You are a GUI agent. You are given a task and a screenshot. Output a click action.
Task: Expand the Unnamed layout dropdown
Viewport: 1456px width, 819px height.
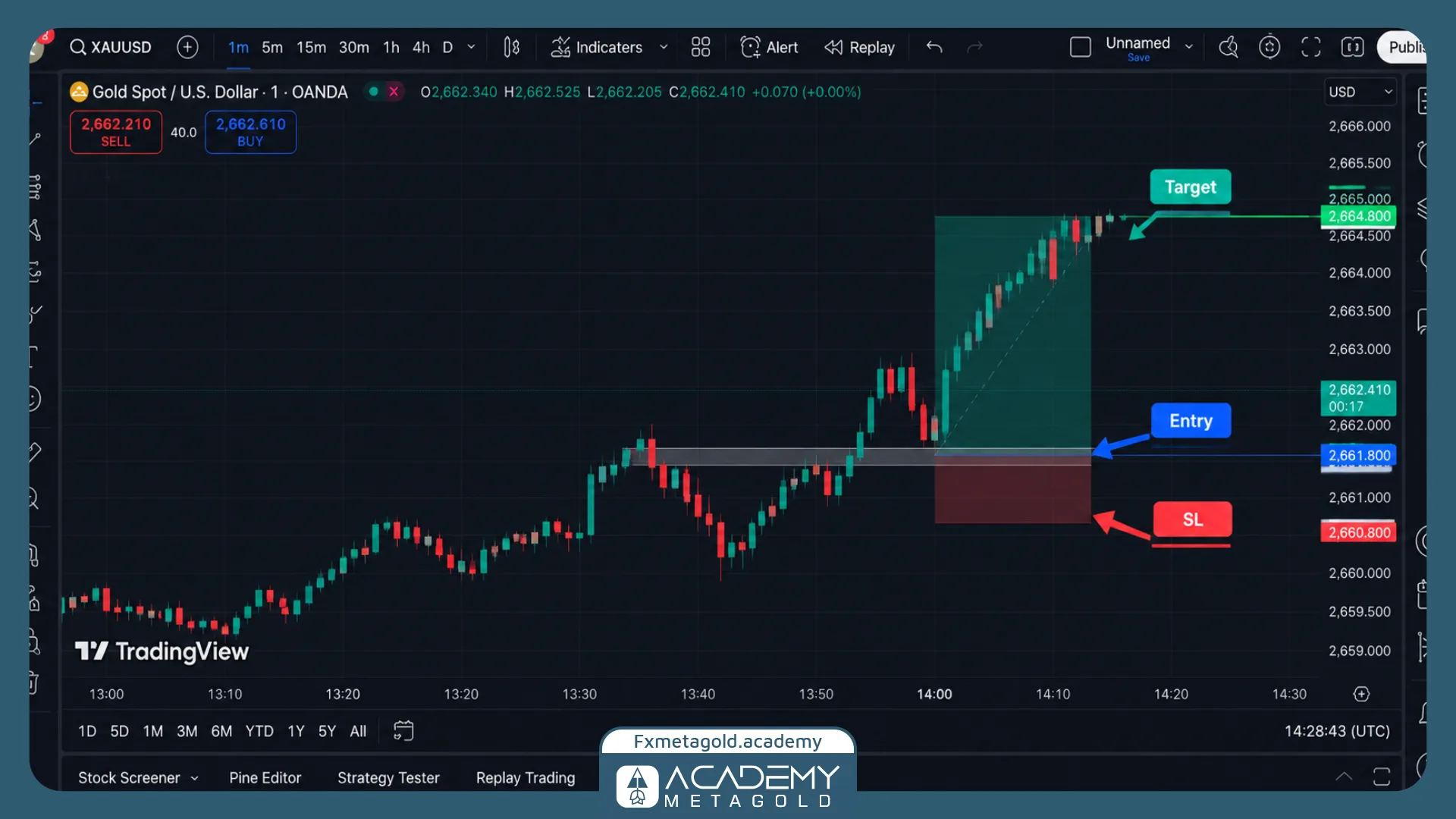1189,47
